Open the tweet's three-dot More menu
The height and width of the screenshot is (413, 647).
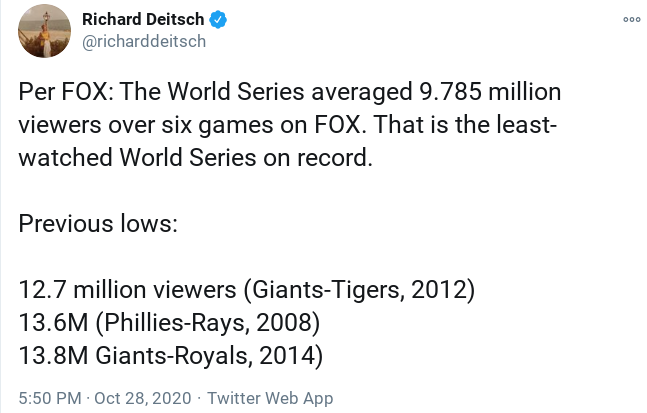(x=631, y=19)
